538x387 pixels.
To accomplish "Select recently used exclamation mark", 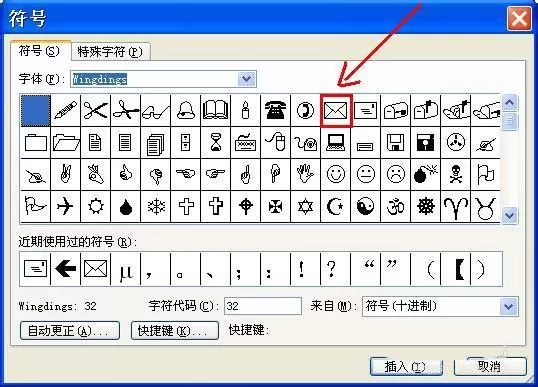I will coord(305,269).
